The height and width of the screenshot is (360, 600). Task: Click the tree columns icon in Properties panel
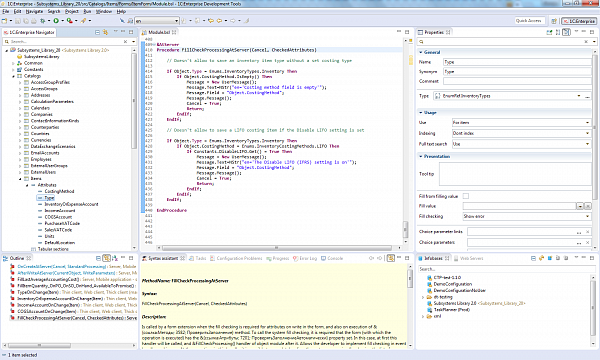(x=558, y=33)
